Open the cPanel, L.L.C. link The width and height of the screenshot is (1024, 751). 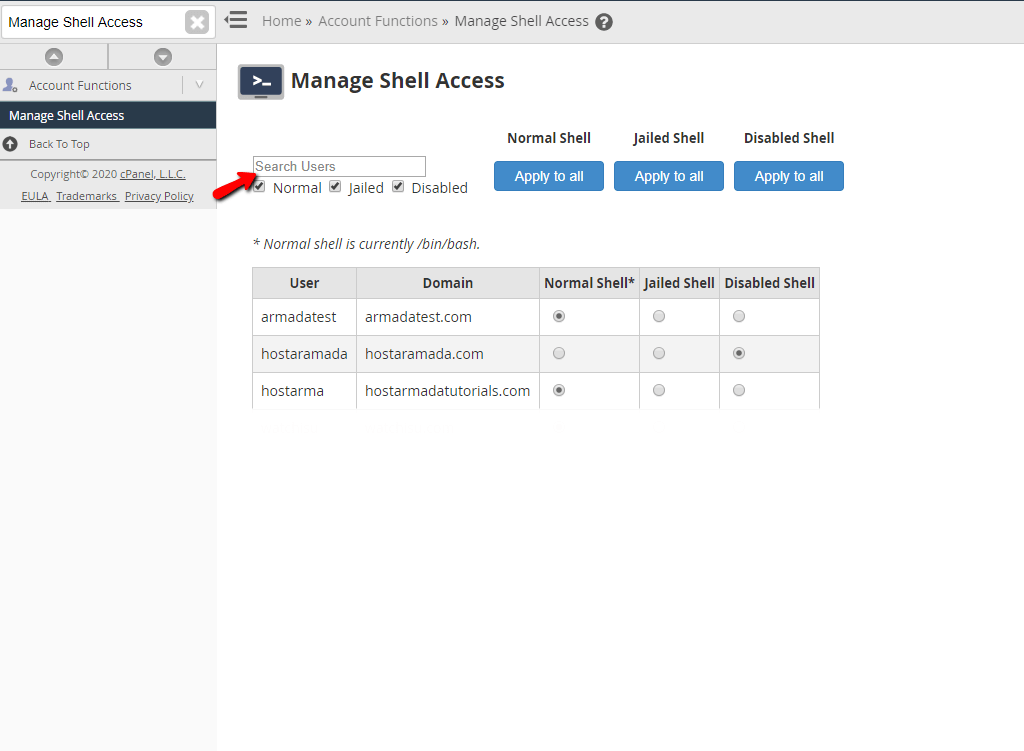(153, 174)
